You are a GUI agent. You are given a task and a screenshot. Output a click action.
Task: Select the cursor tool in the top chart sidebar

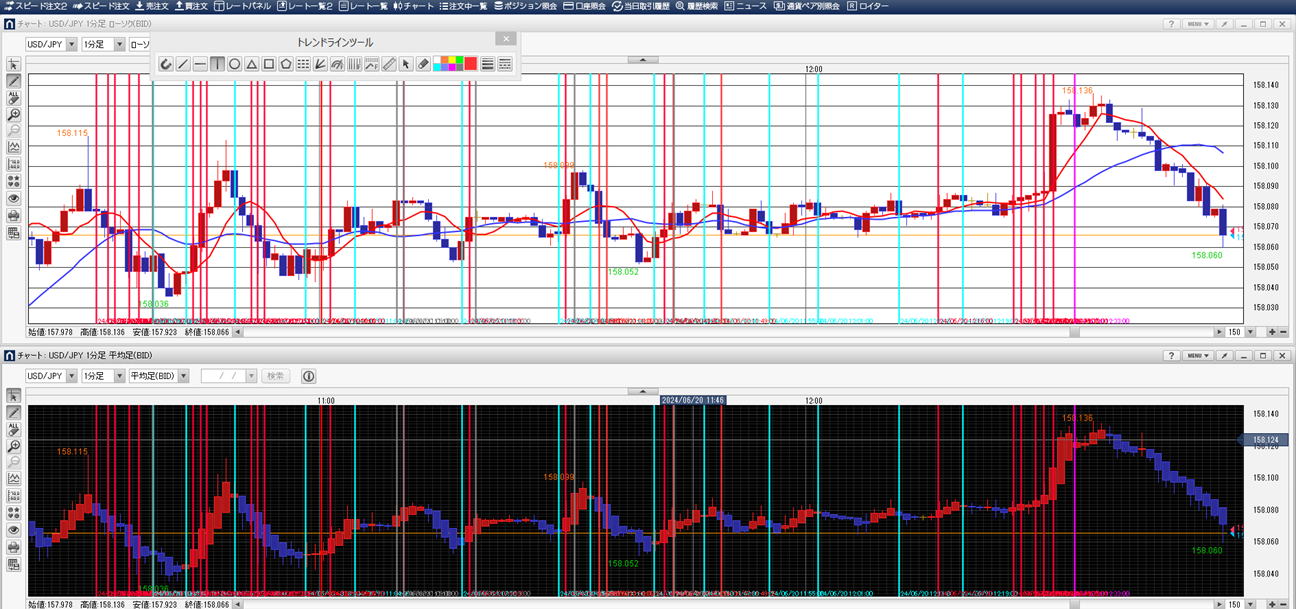click(14, 64)
